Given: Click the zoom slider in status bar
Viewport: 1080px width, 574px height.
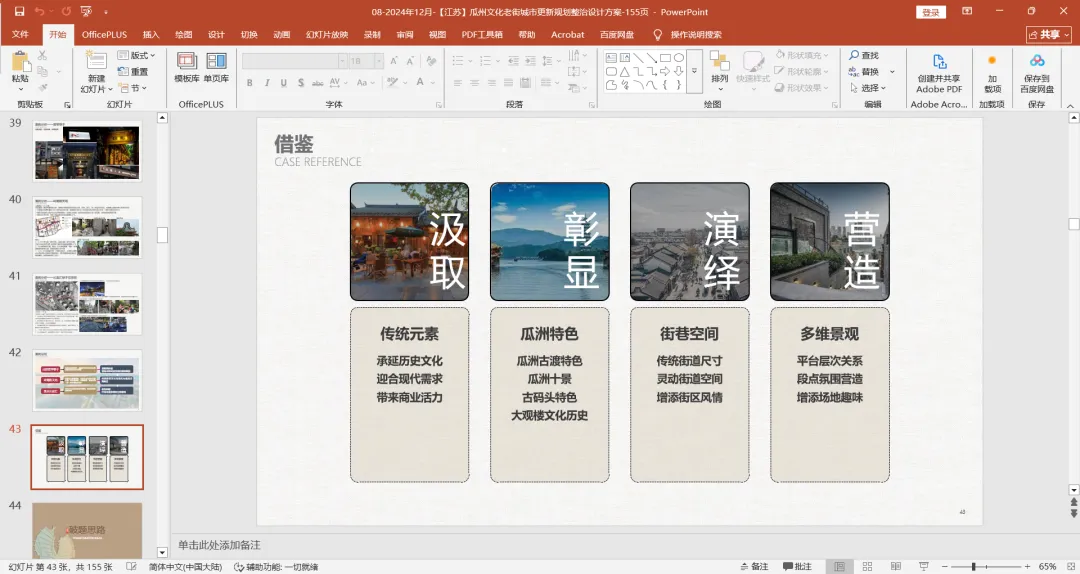Looking at the screenshot, I should (x=973, y=567).
